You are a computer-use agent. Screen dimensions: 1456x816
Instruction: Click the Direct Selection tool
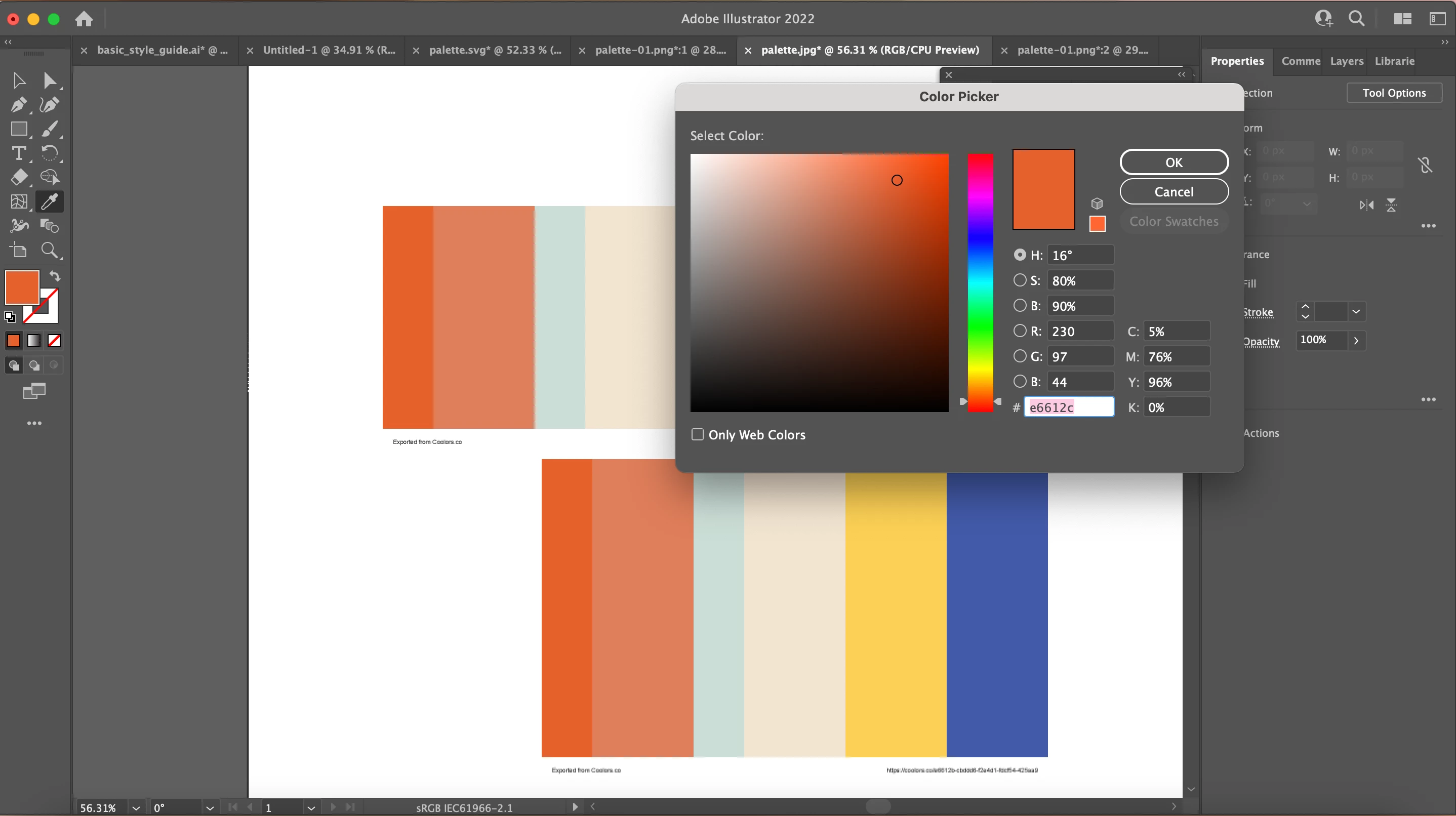click(x=49, y=81)
